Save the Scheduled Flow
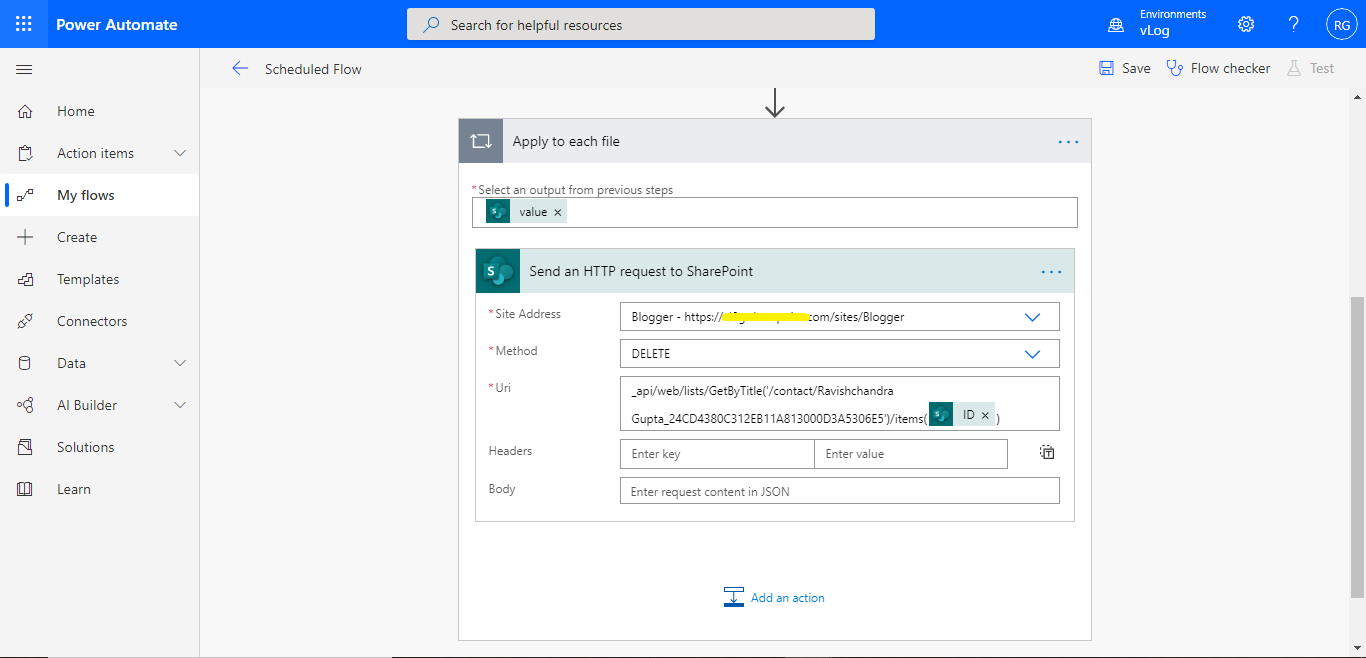Viewport: 1366px width, 658px height. (1124, 67)
